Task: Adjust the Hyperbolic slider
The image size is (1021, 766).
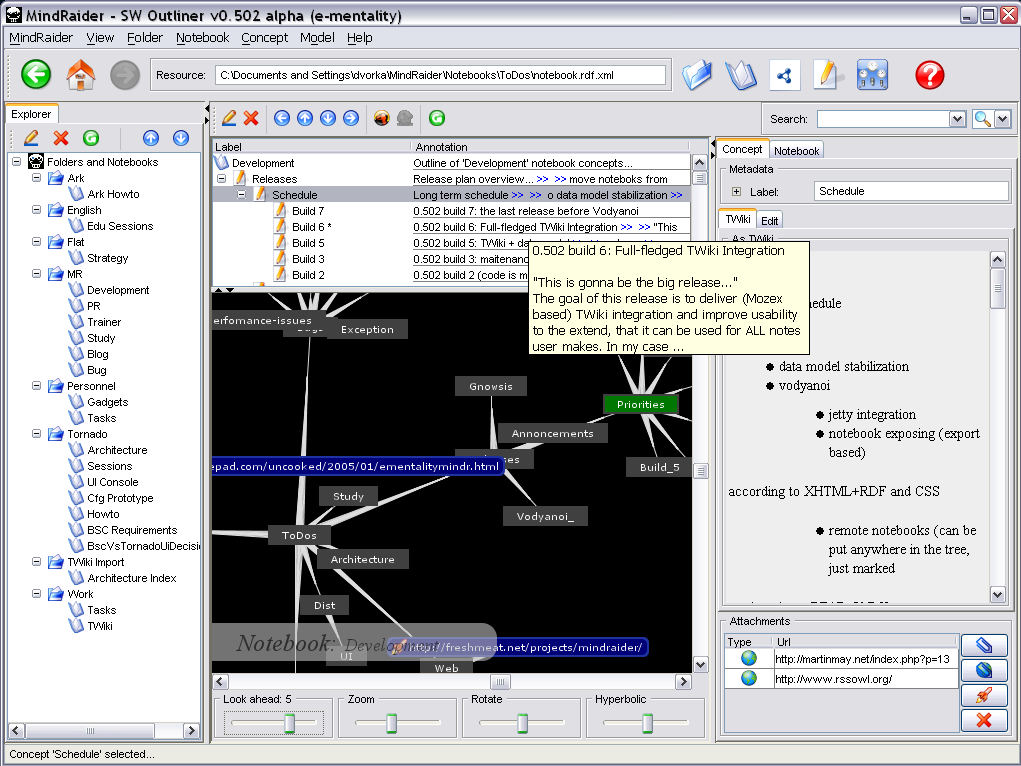Action: click(x=647, y=722)
